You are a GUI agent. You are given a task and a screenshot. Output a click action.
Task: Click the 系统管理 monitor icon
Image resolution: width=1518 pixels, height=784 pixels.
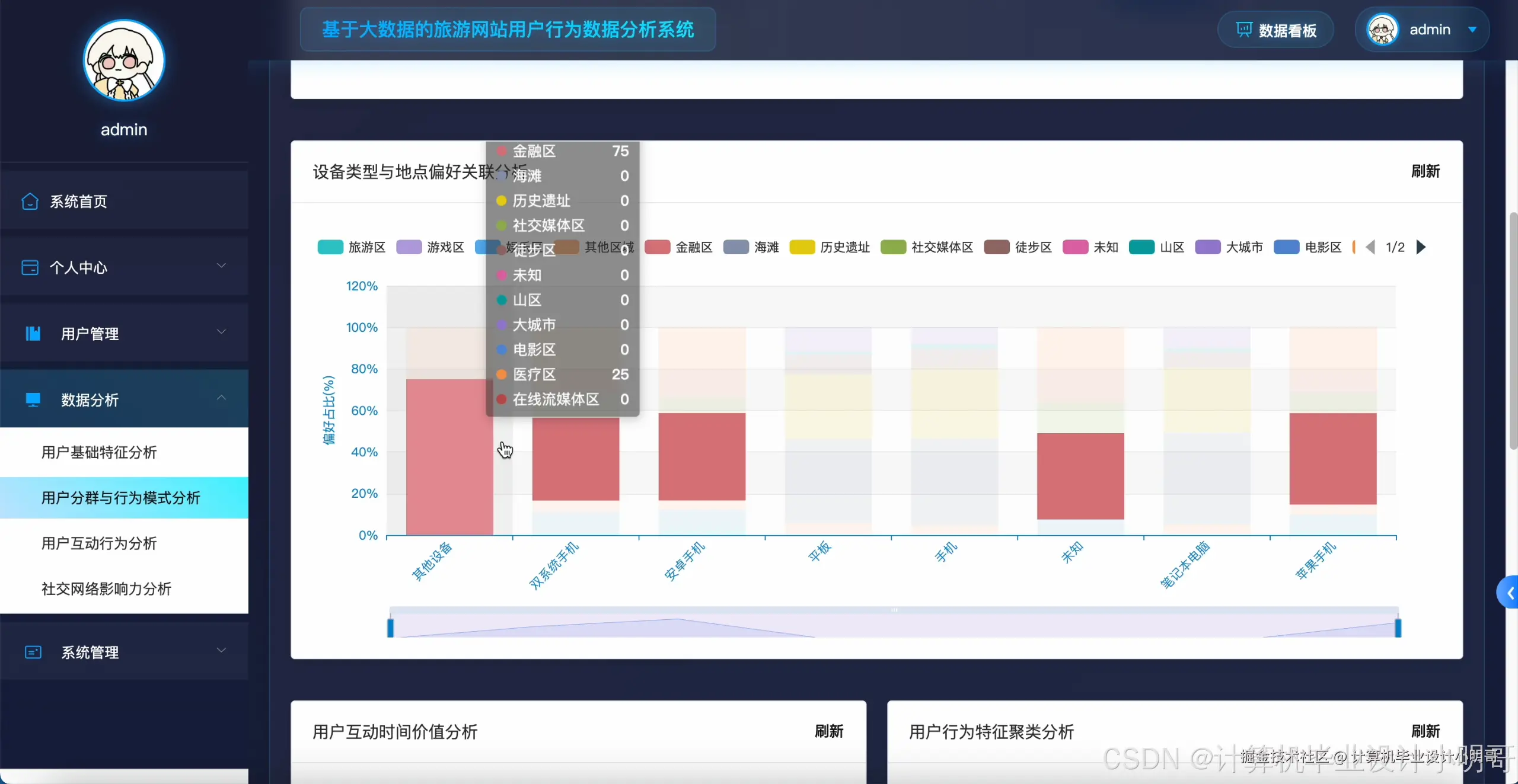point(33,652)
